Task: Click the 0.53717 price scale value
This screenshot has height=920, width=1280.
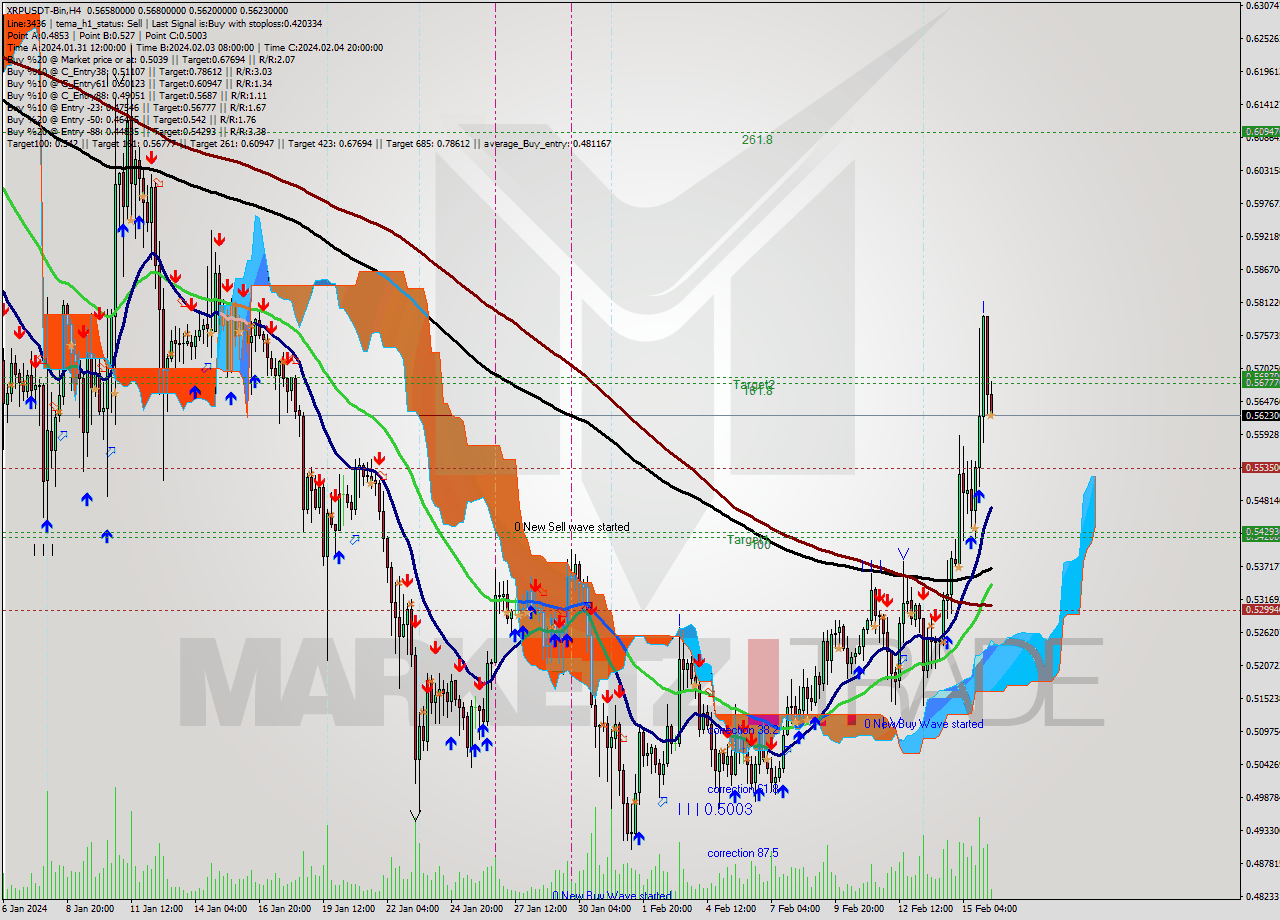Action: tap(1262, 566)
